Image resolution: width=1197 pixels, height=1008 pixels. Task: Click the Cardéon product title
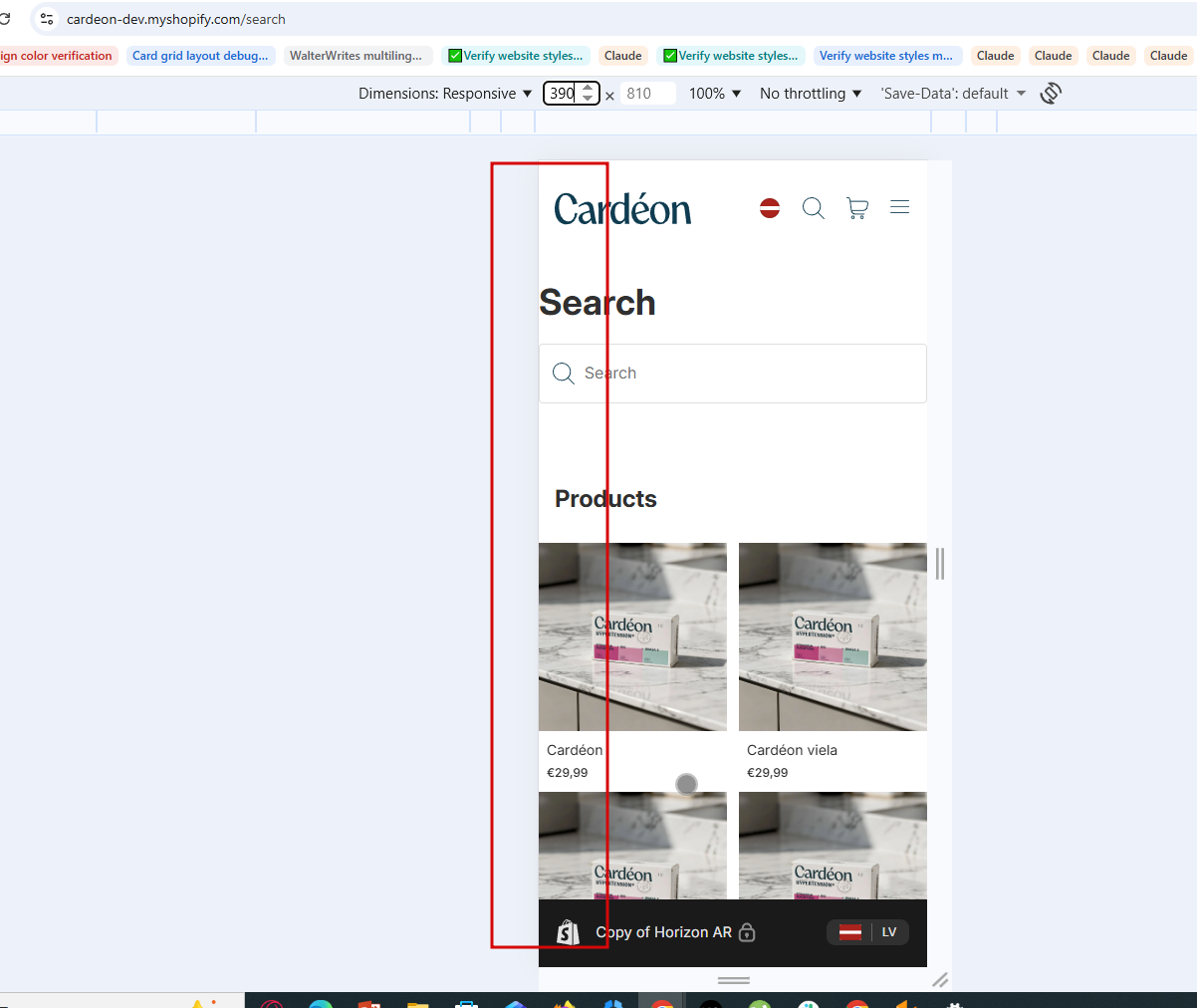(x=575, y=750)
